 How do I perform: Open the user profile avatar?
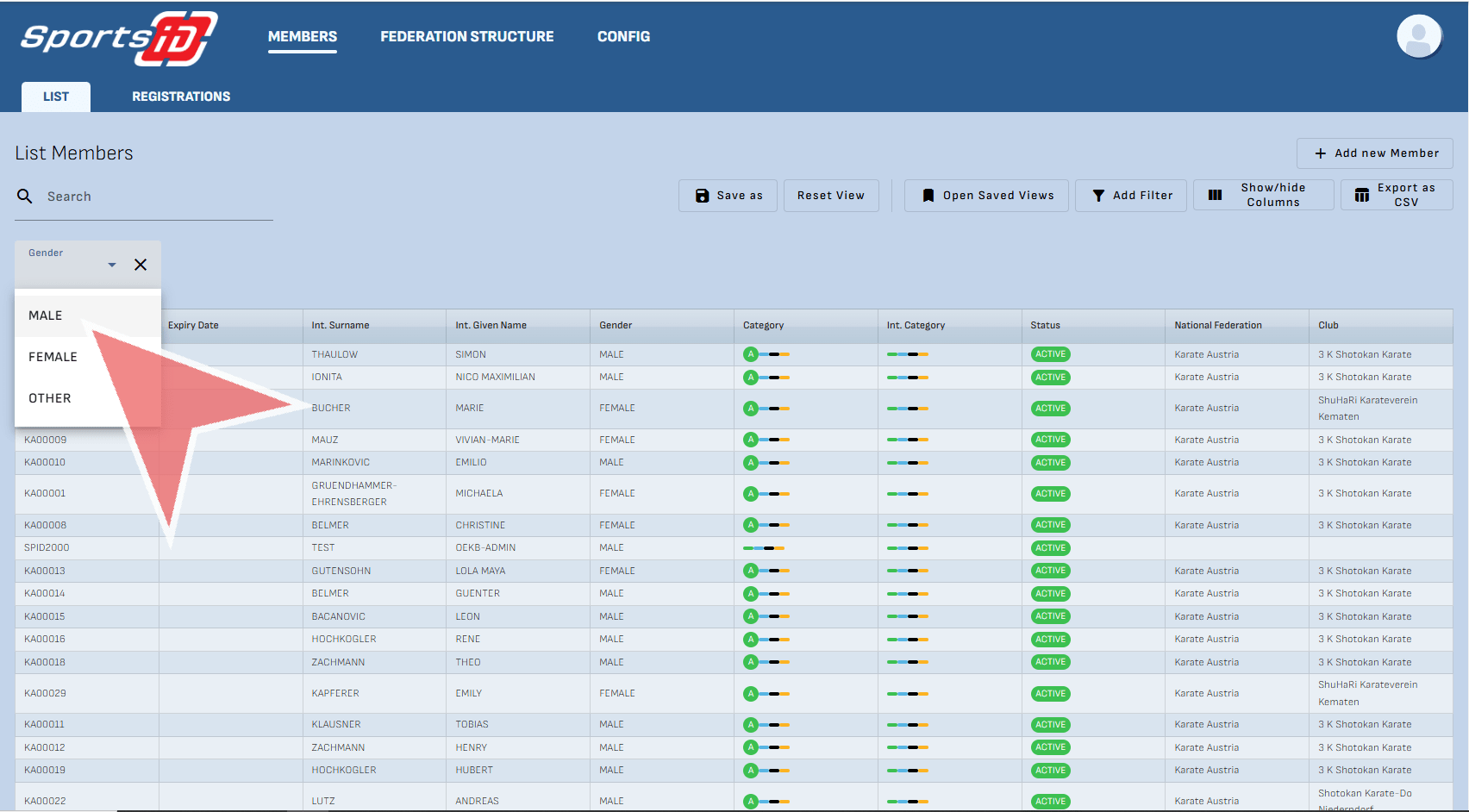tap(1418, 37)
